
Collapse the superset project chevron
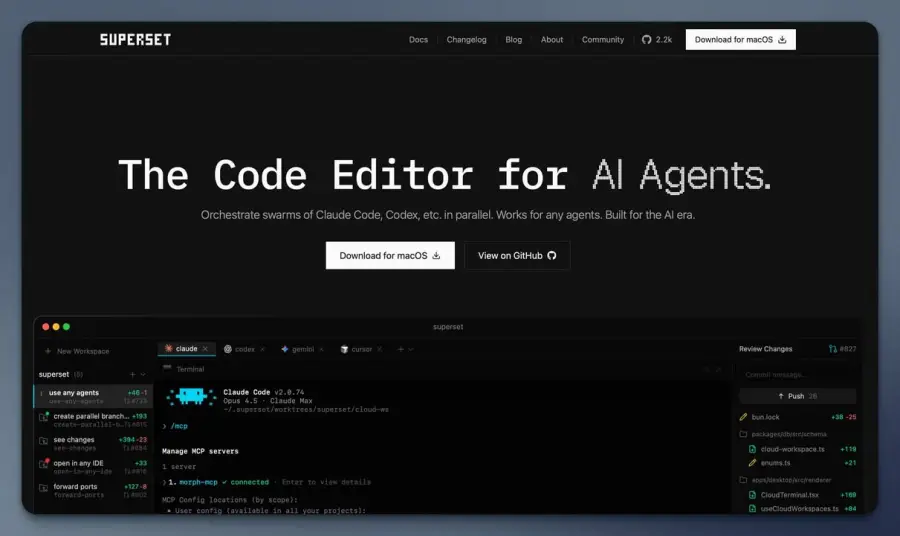click(143, 375)
